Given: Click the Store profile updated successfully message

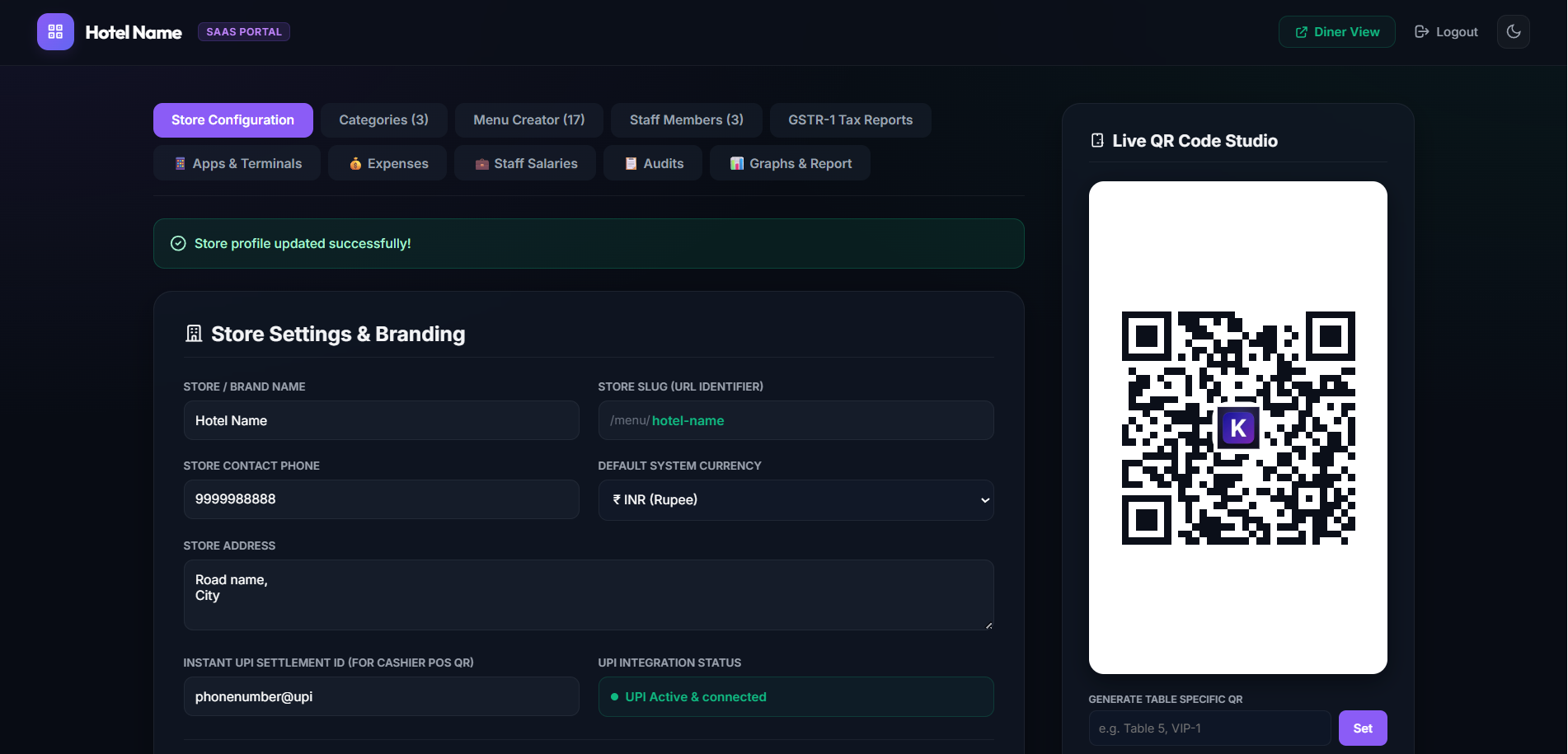Looking at the screenshot, I should [x=303, y=243].
